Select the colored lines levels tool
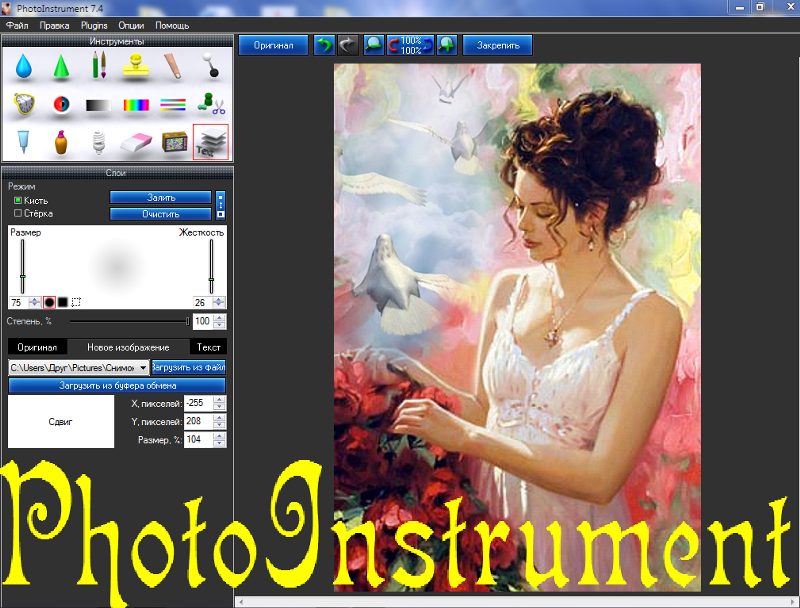The width and height of the screenshot is (800, 608). tap(173, 105)
